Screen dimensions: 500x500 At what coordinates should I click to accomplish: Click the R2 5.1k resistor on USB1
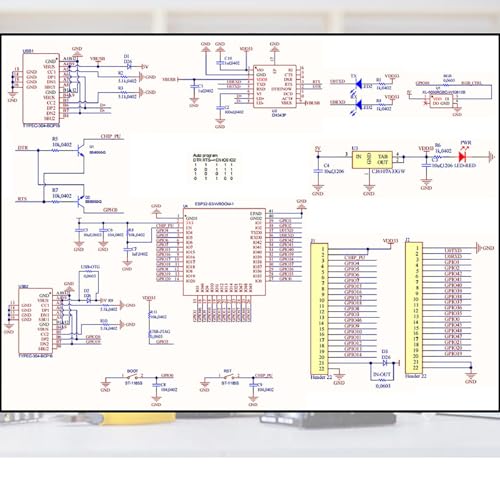123,77
